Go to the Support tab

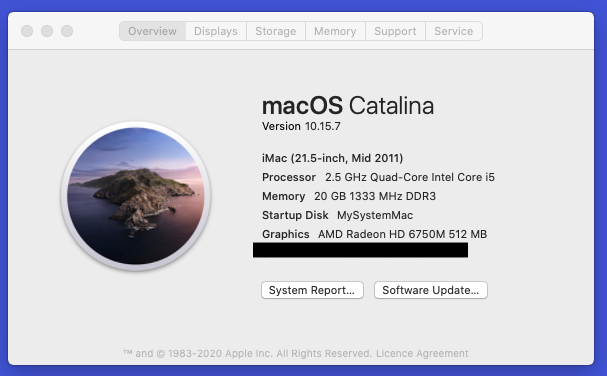(395, 31)
